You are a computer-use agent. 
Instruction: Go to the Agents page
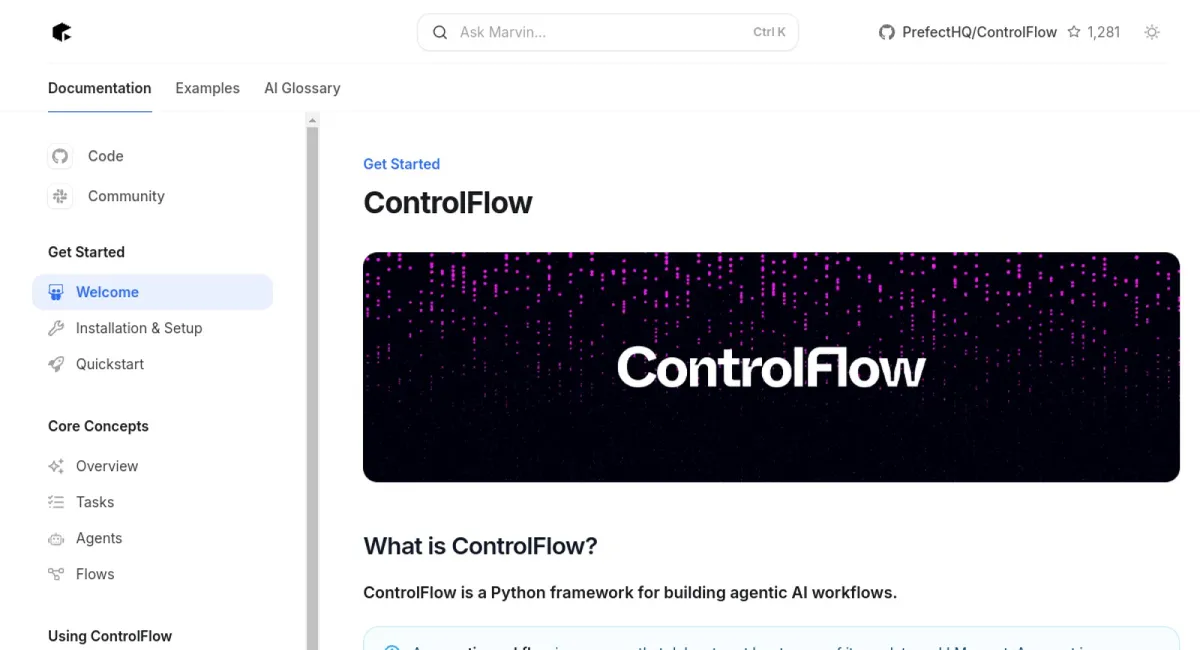tap(99, 538)
